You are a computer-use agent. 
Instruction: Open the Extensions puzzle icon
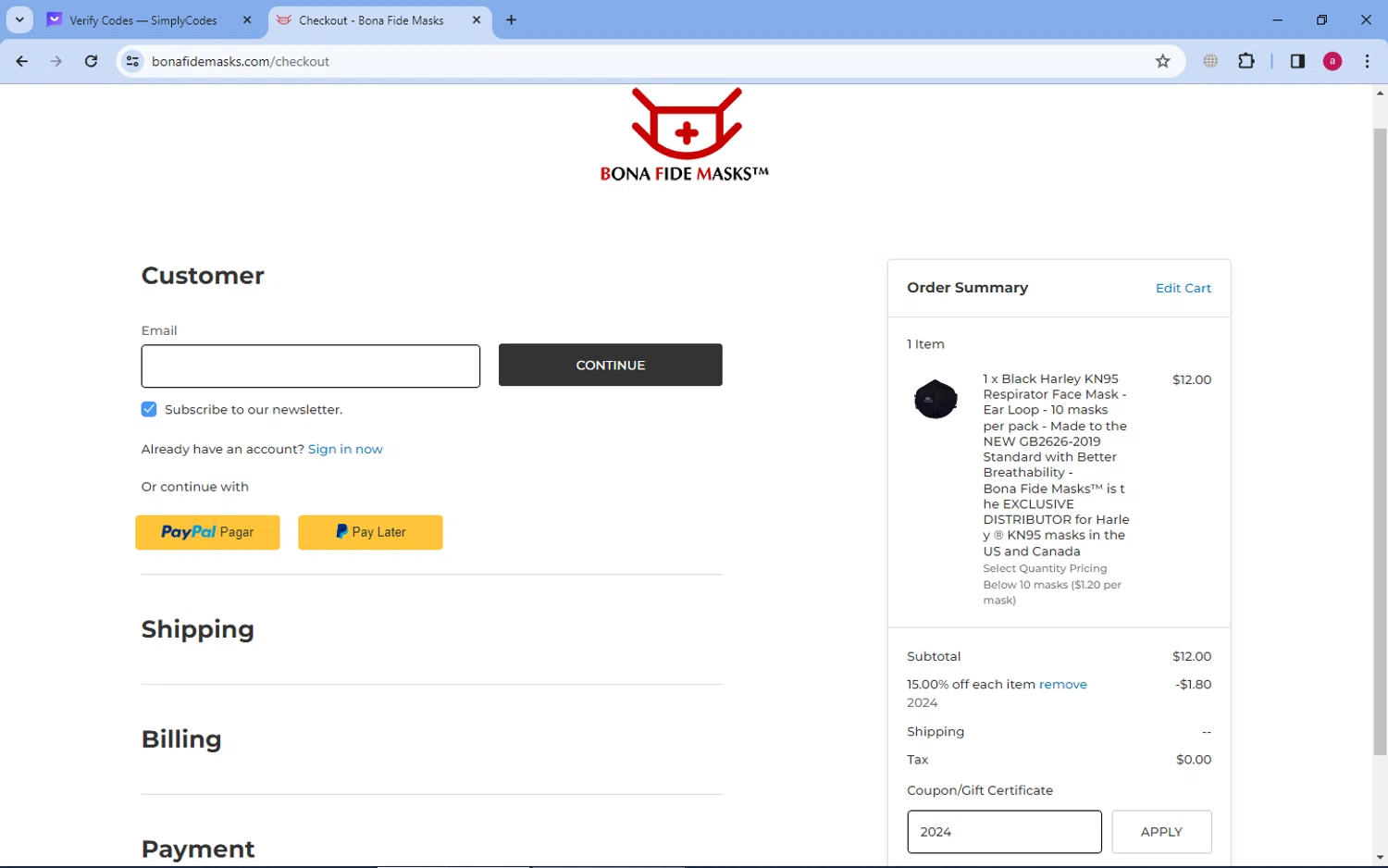1246,61
